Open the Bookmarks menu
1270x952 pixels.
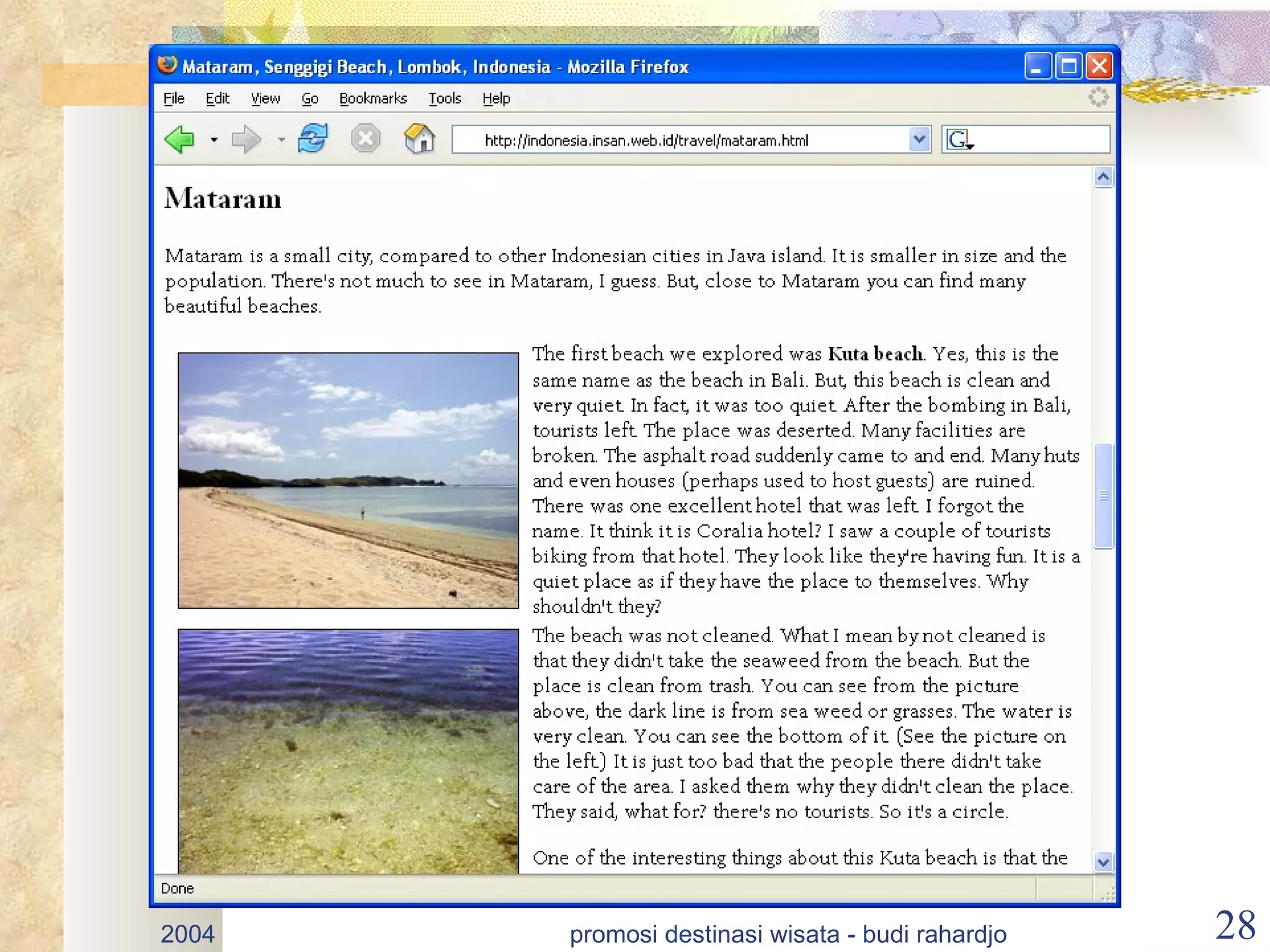[373, 99]
